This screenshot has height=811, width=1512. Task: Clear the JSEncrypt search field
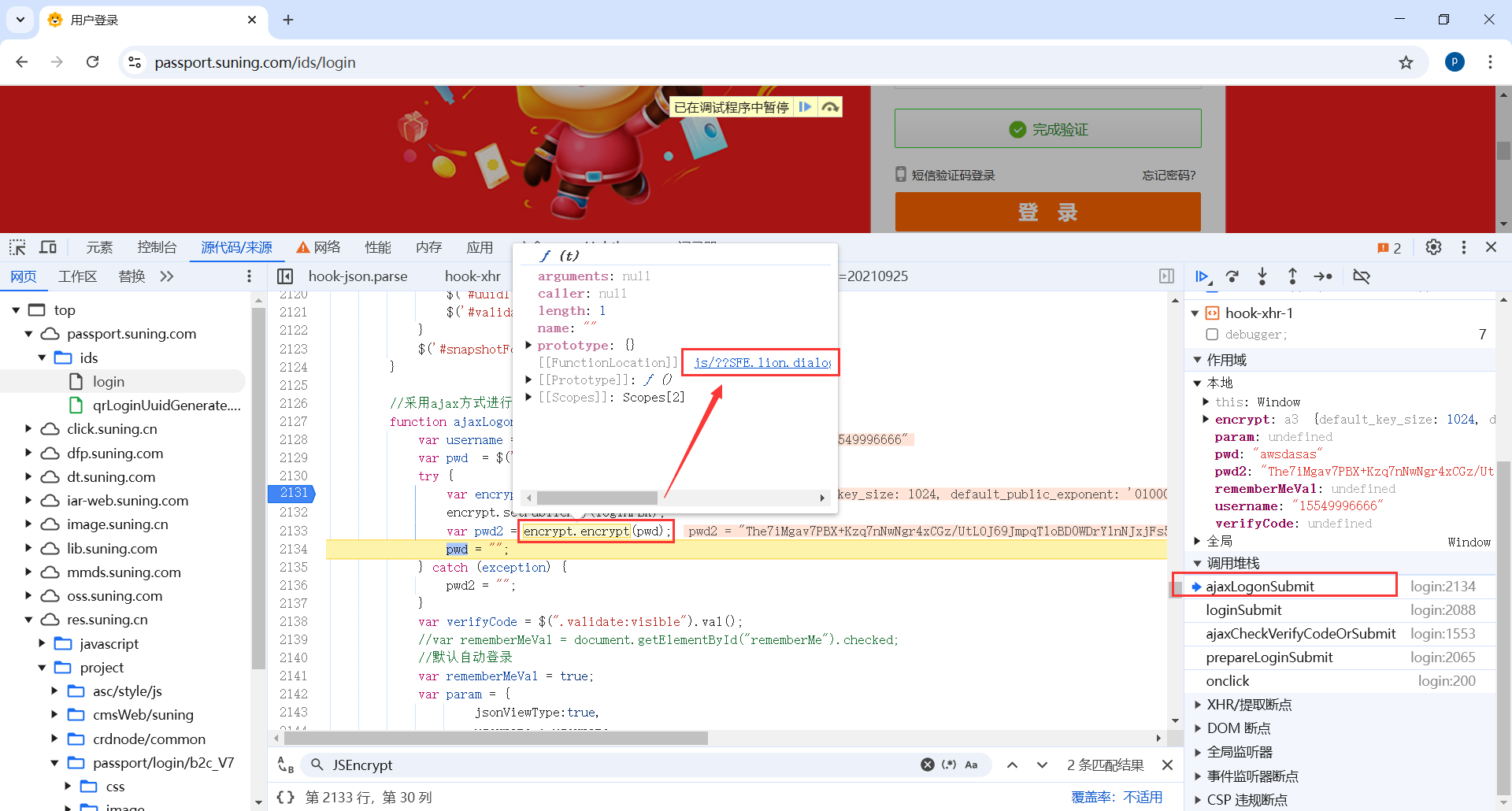[x=928, y=765]
